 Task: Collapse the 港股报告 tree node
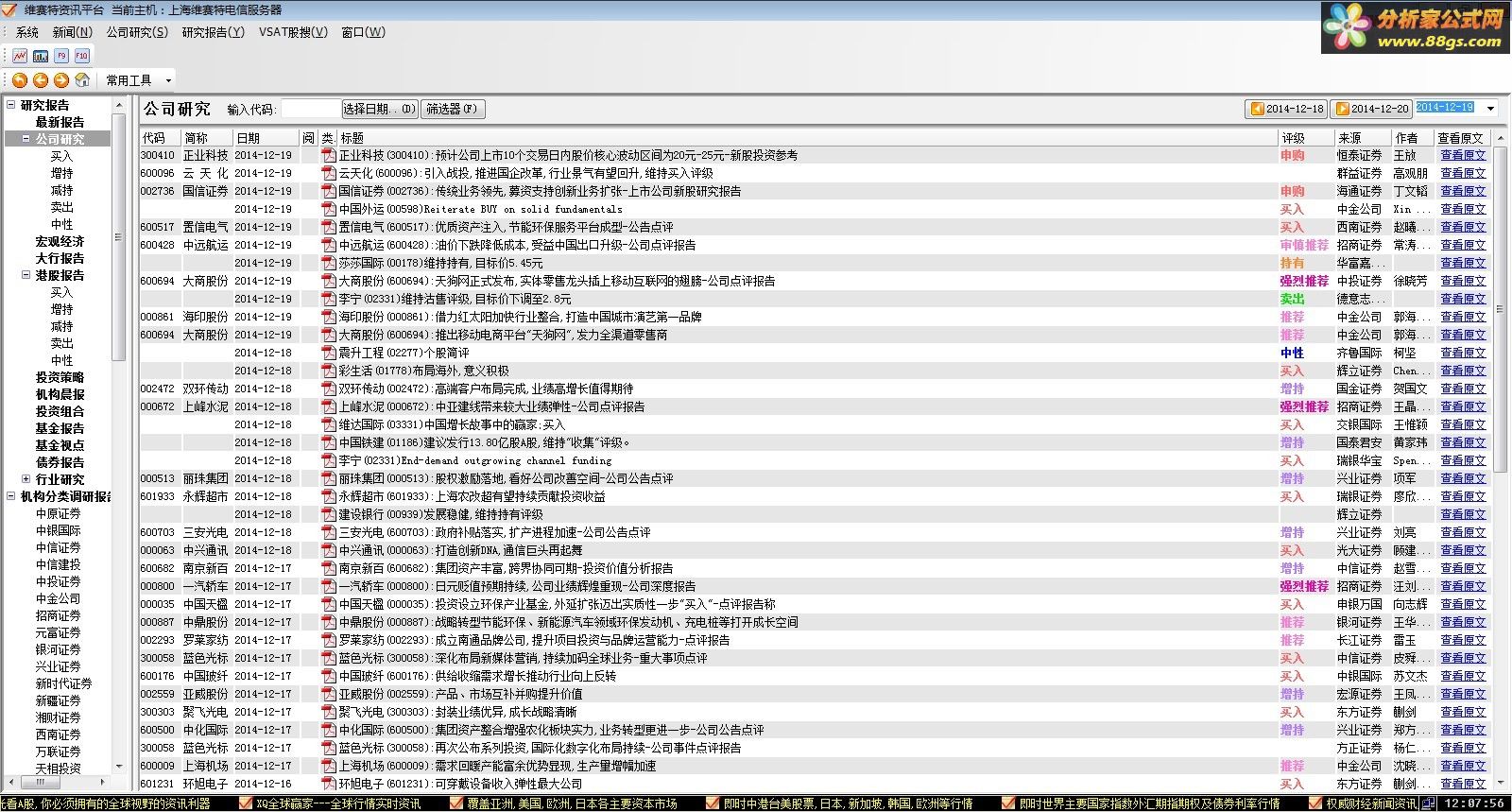tap(26, 275)
